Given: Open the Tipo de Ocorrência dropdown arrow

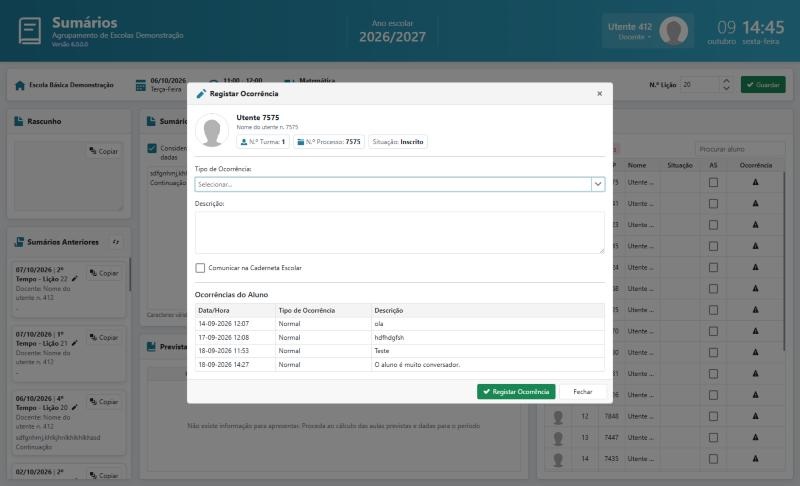Looking at the screenshot, I should (x=598, y=184).
